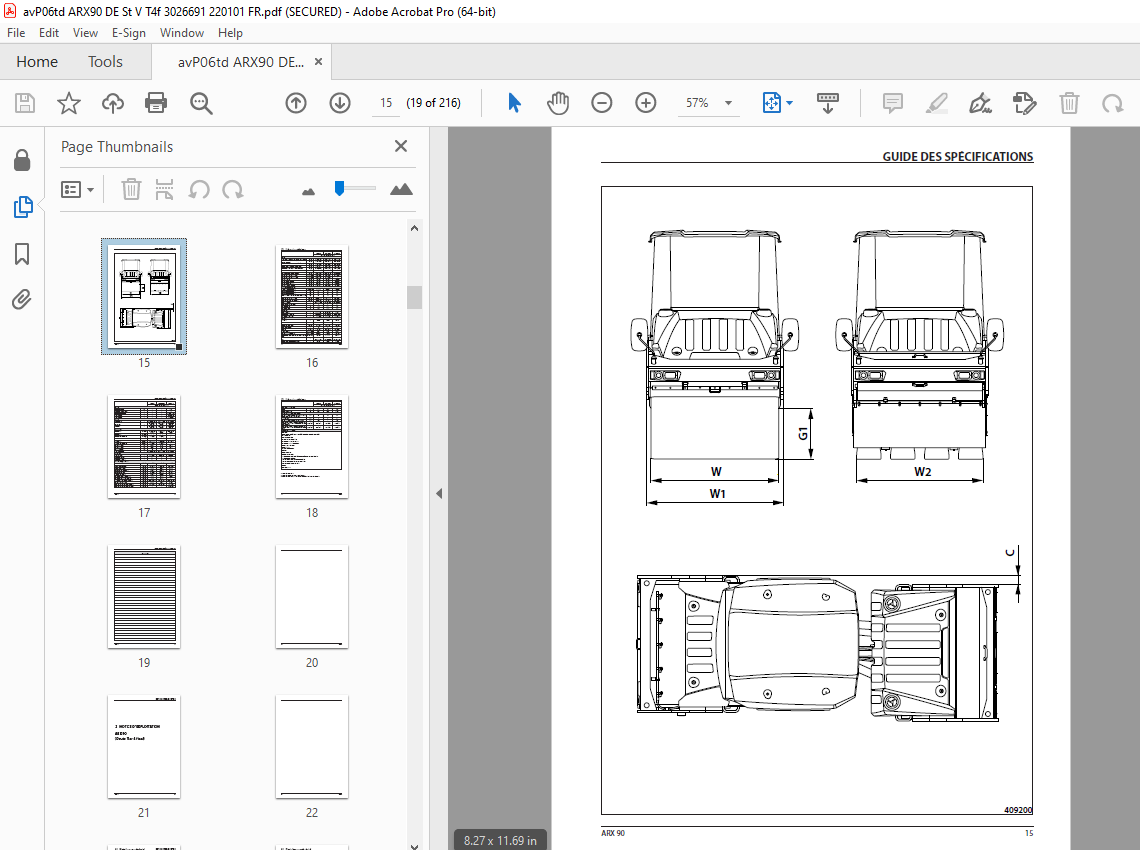Select page 22 thumbnail
The width and height of the screenshot is (1140, 850).
coord(312,747)
